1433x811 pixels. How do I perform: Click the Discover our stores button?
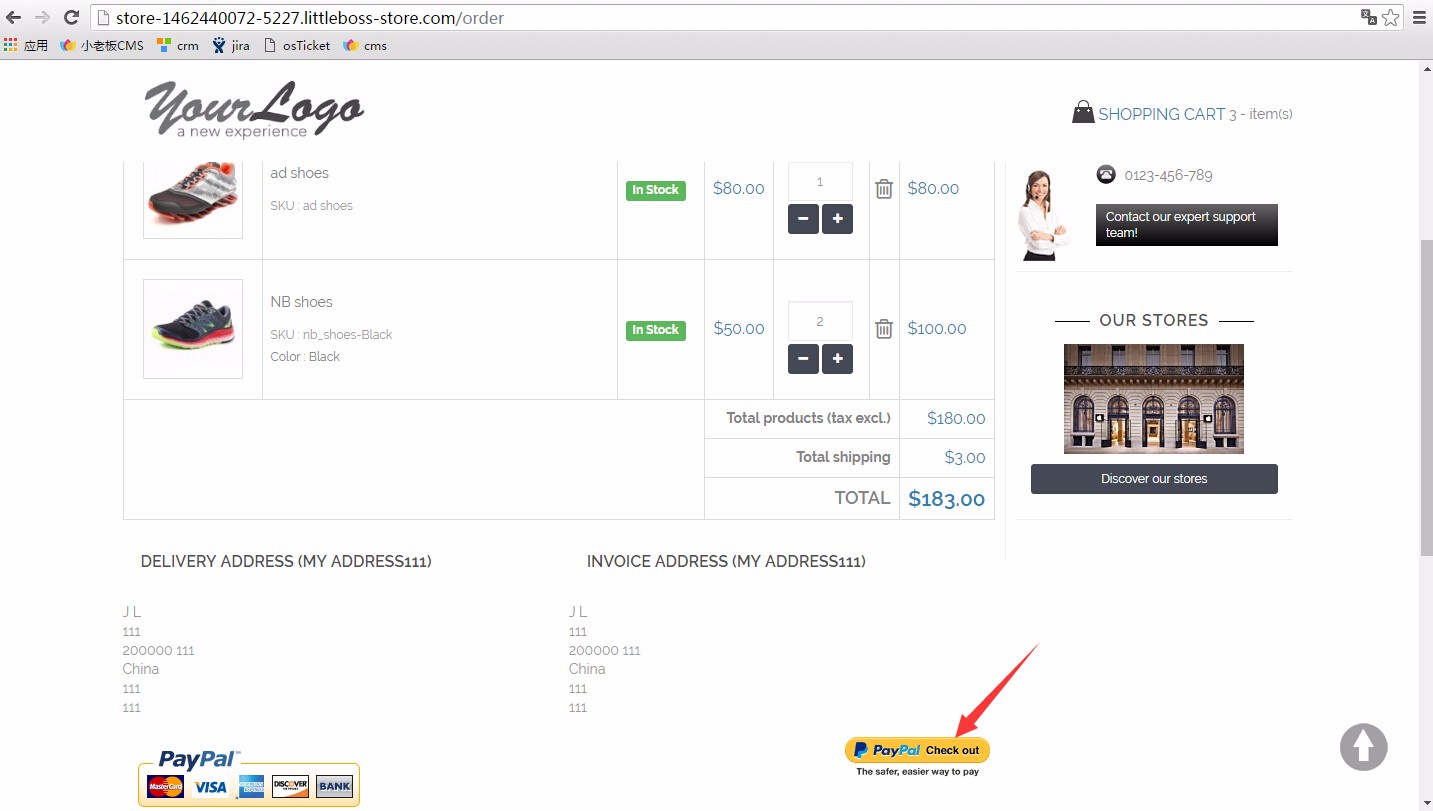(x=1154, y=479)
